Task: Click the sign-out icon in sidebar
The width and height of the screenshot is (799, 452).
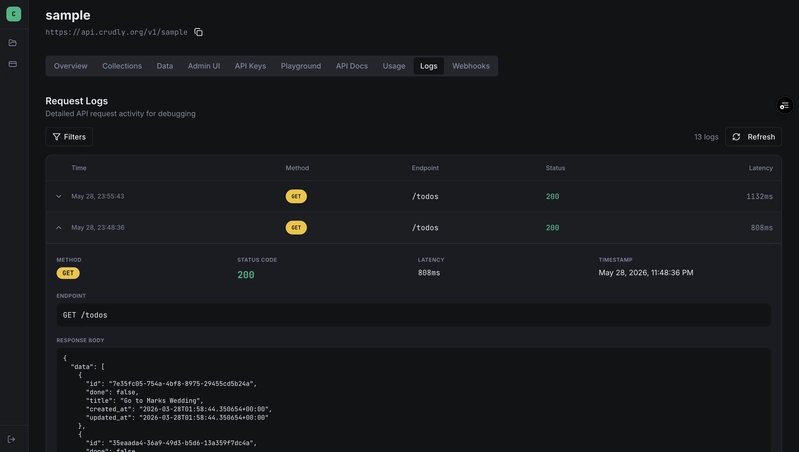Action: (11, 439)
